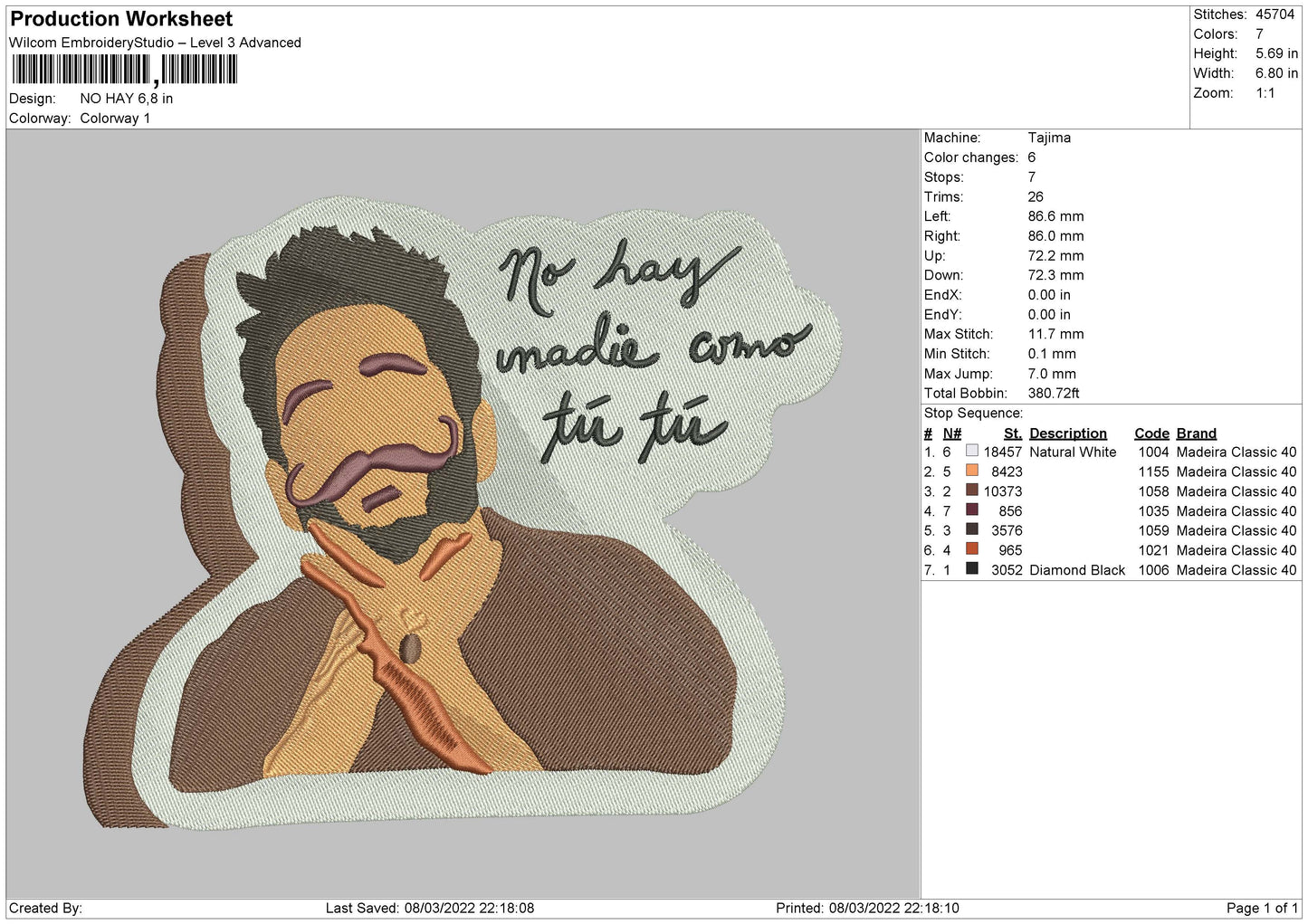Click the Machine value Tajima

(x=1049, y=138)
